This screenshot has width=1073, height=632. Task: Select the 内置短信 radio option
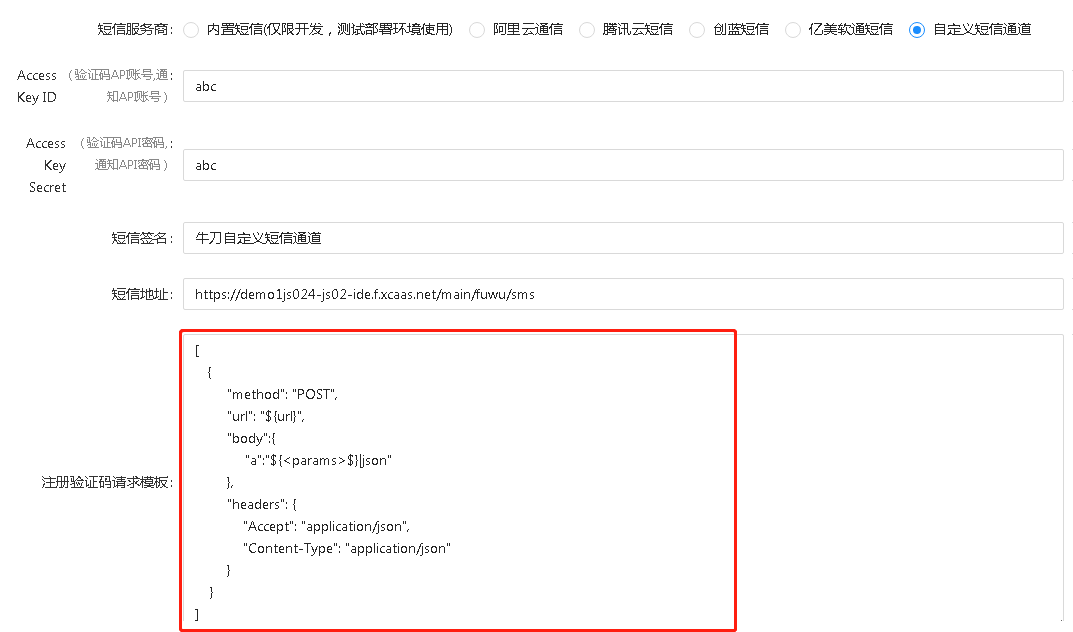191,30
